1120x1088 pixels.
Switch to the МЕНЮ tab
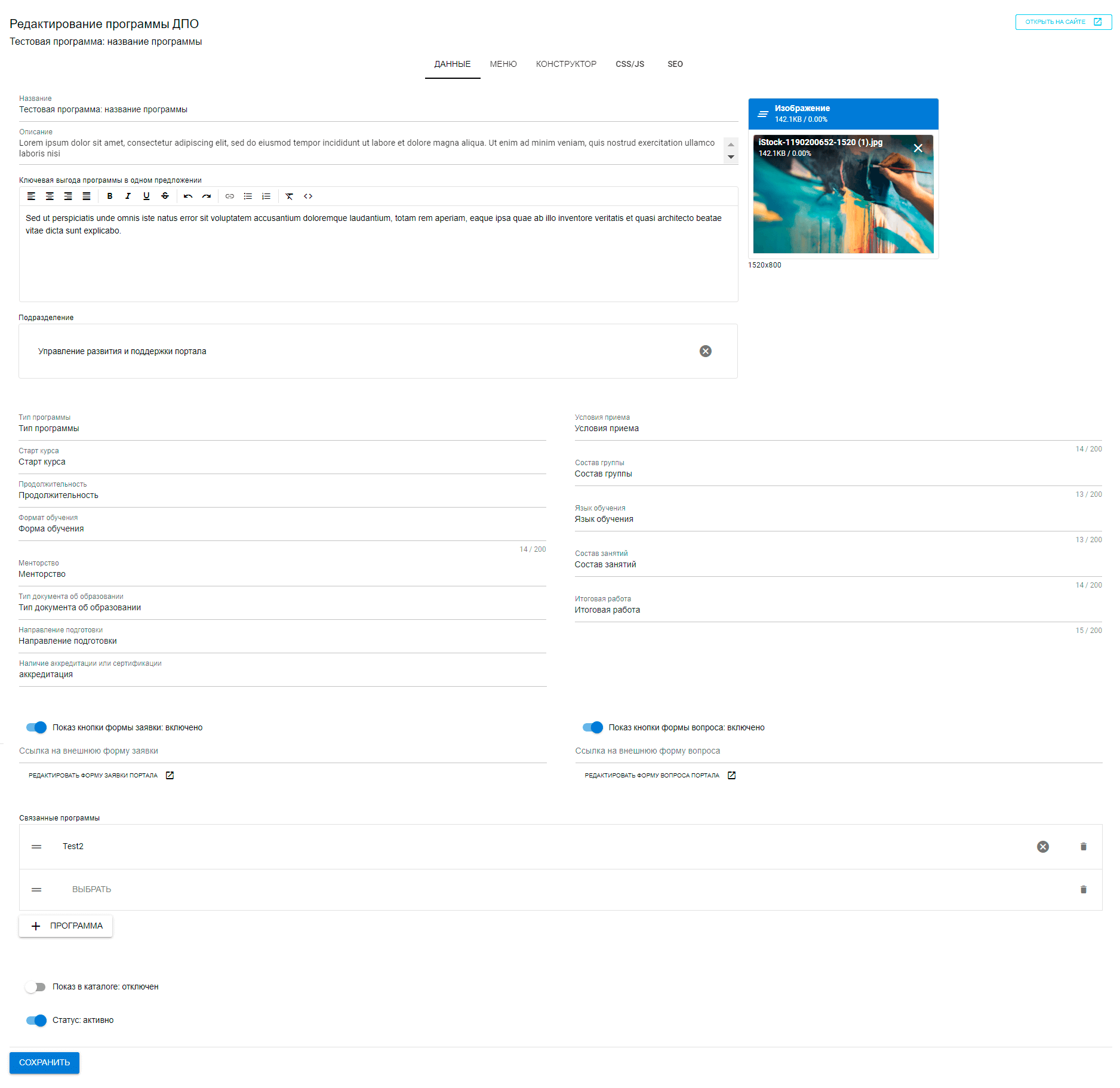503,64
